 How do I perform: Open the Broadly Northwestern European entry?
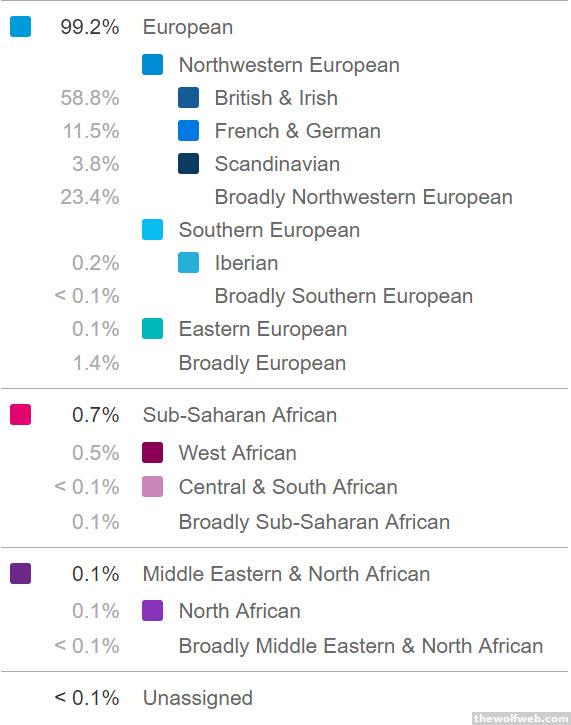(x=363, y=197)
